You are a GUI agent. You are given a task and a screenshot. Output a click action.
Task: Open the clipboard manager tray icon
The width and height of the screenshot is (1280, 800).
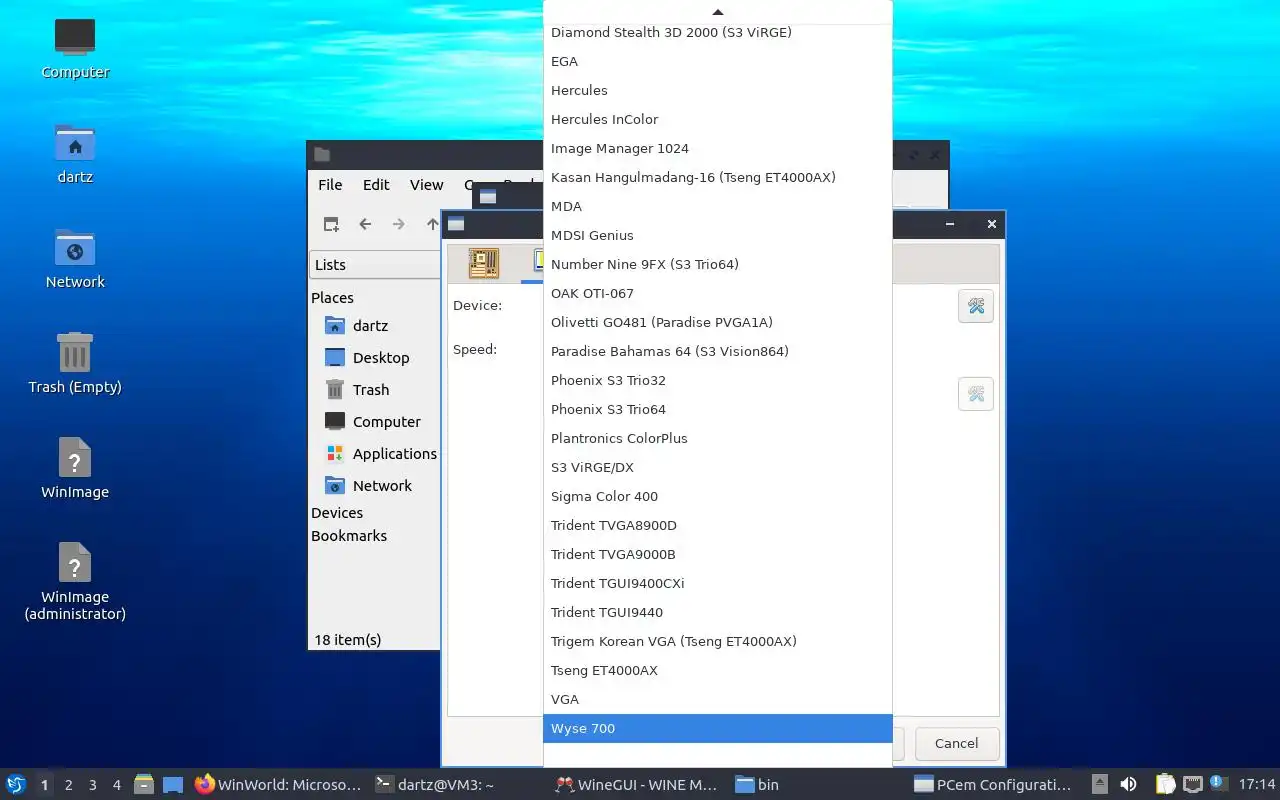coord(1166,785)
